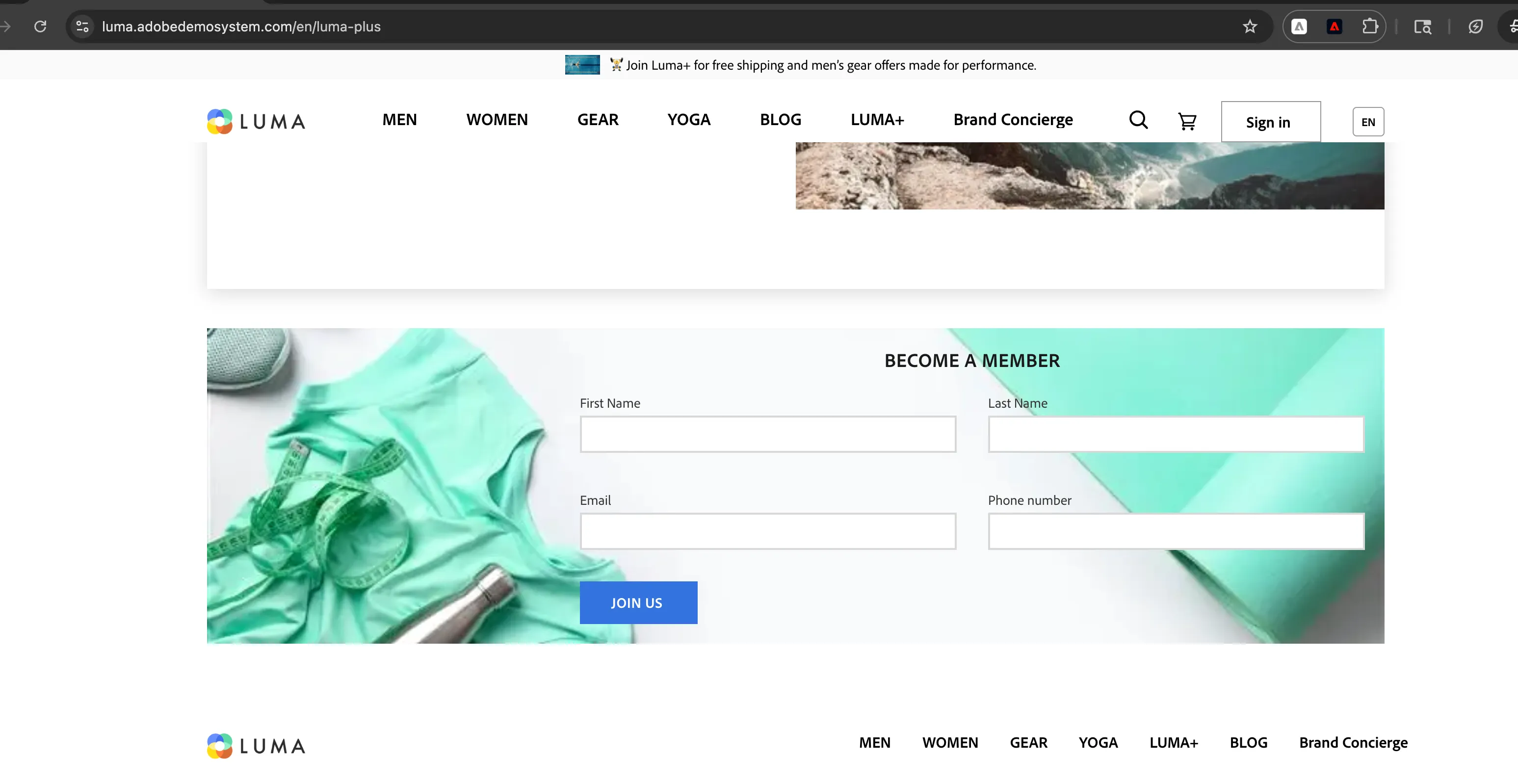Screen dimensions: 1518x784
Task: Click the browser reload icon
Action: click(x=40, y=26)
